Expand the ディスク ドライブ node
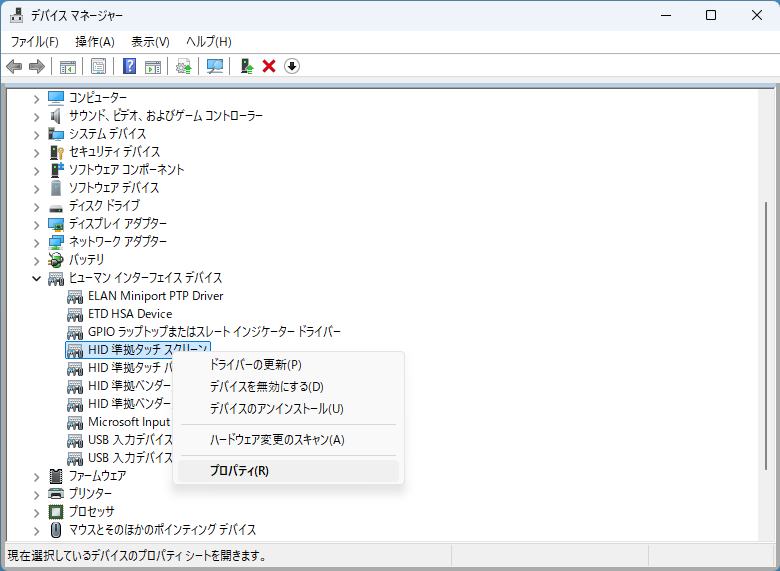This screenshot has height=571, width=780. (36, 206)
